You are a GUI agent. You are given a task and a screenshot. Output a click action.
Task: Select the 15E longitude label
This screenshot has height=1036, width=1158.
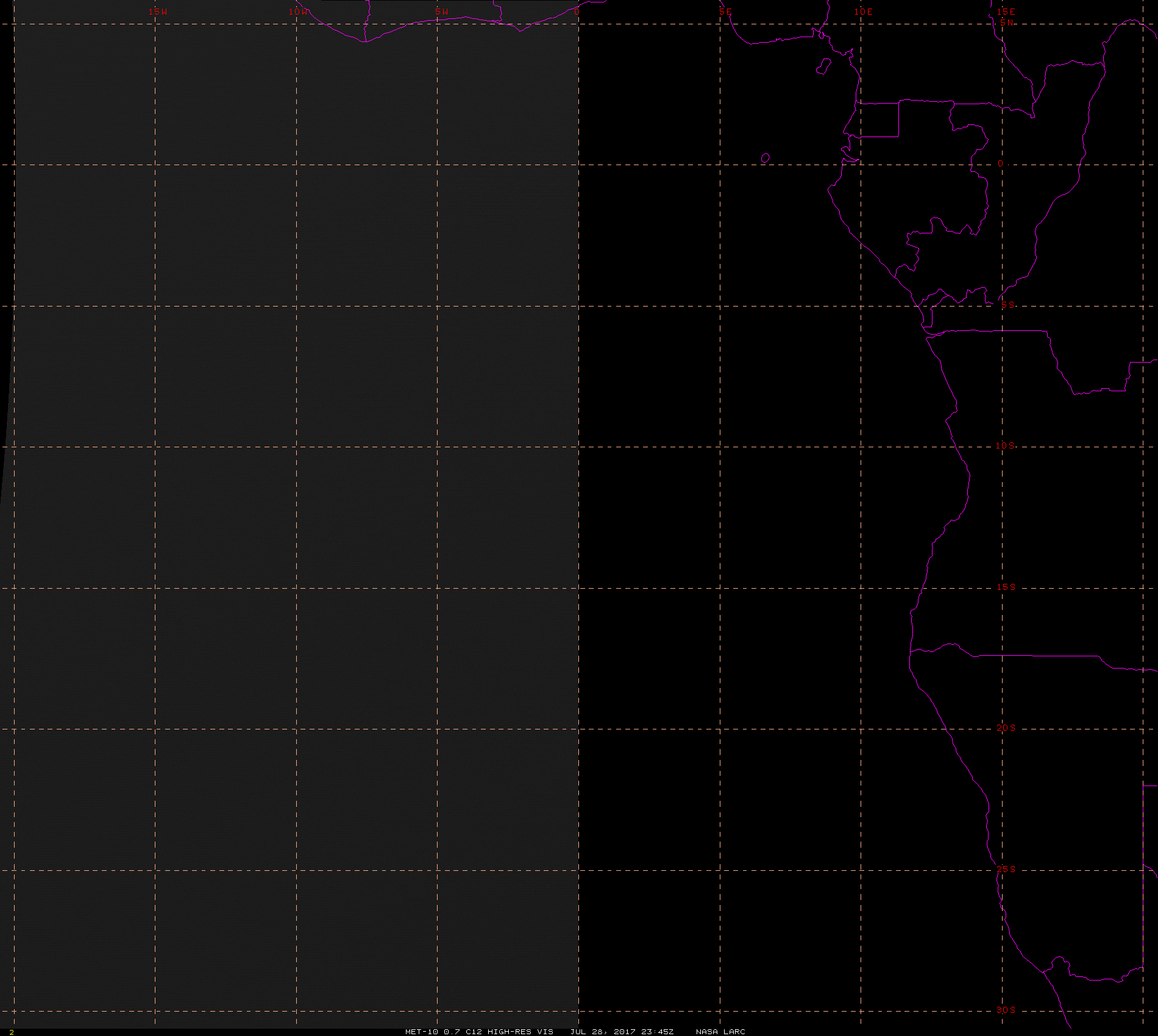click(x=1006, y=12)
